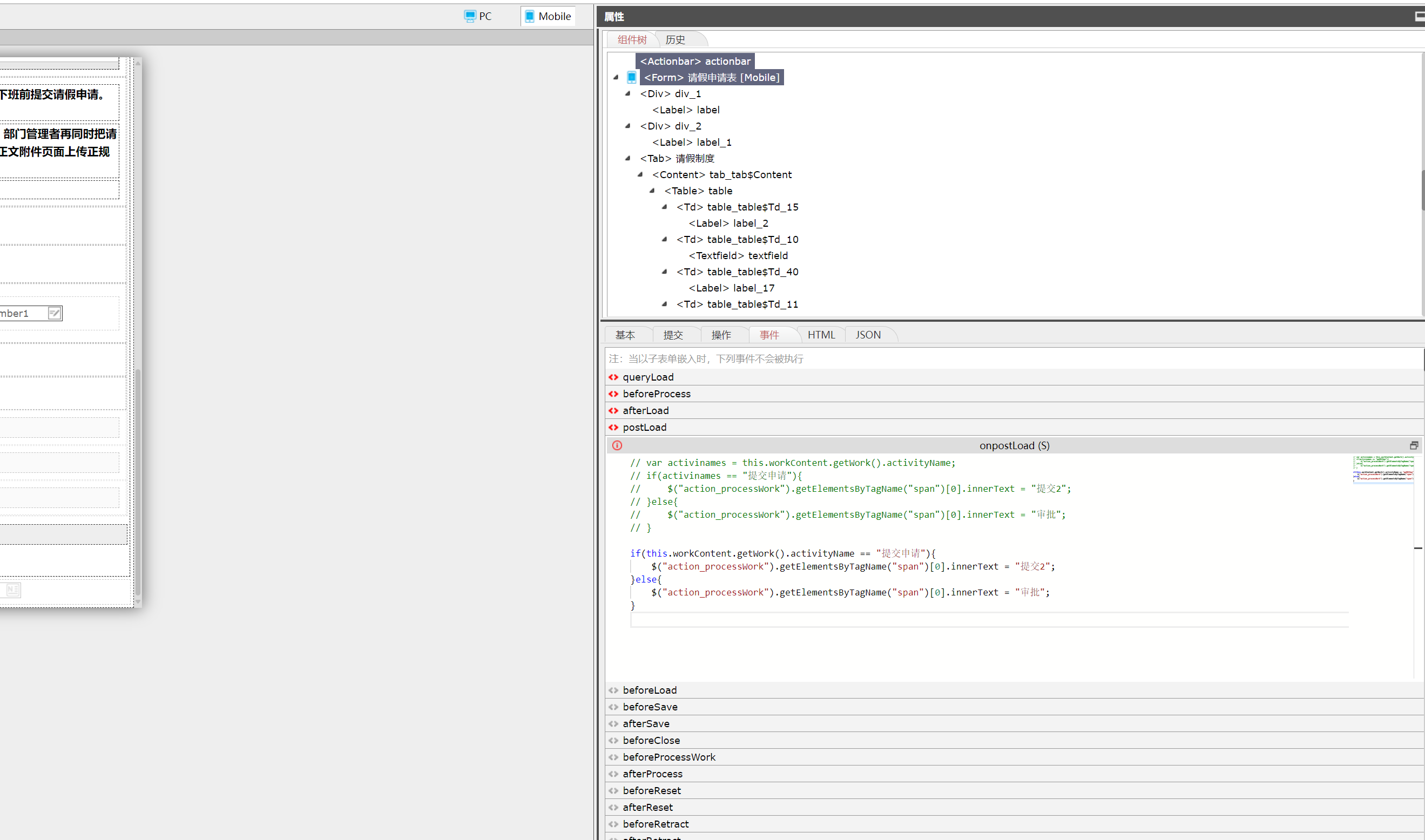Click the Mobile device icon

coord(529,16)
